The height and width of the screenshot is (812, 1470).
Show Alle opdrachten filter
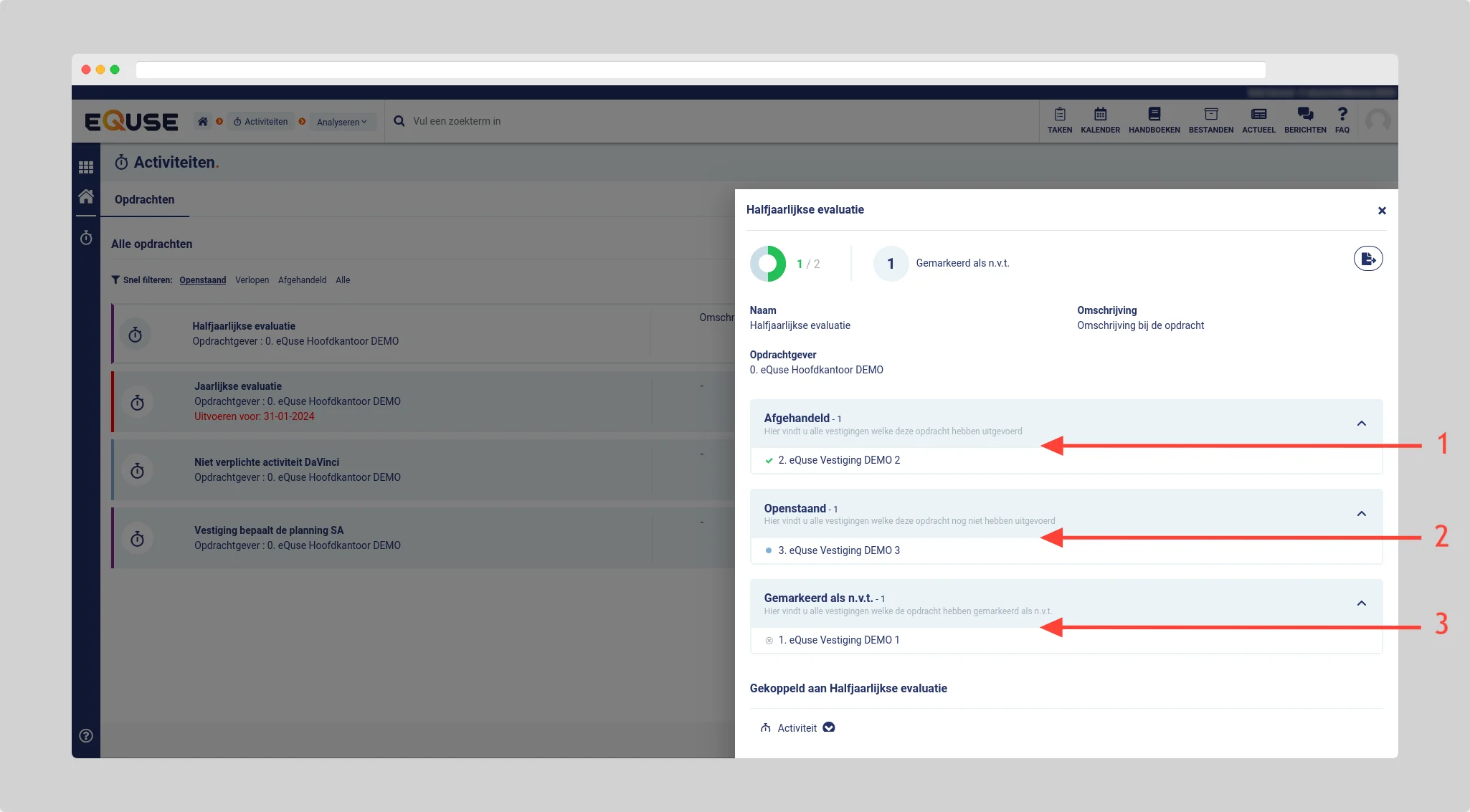click(x=343, y=280)
